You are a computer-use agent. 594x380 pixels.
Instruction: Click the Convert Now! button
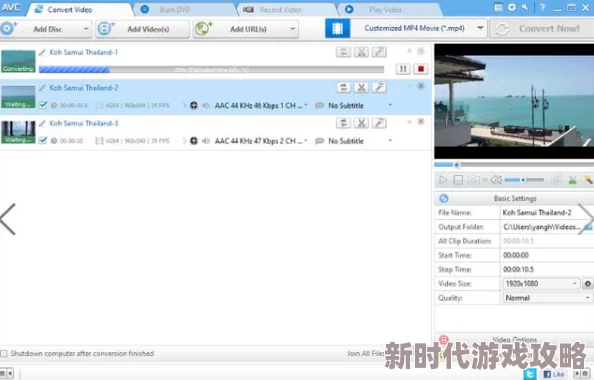542,29
